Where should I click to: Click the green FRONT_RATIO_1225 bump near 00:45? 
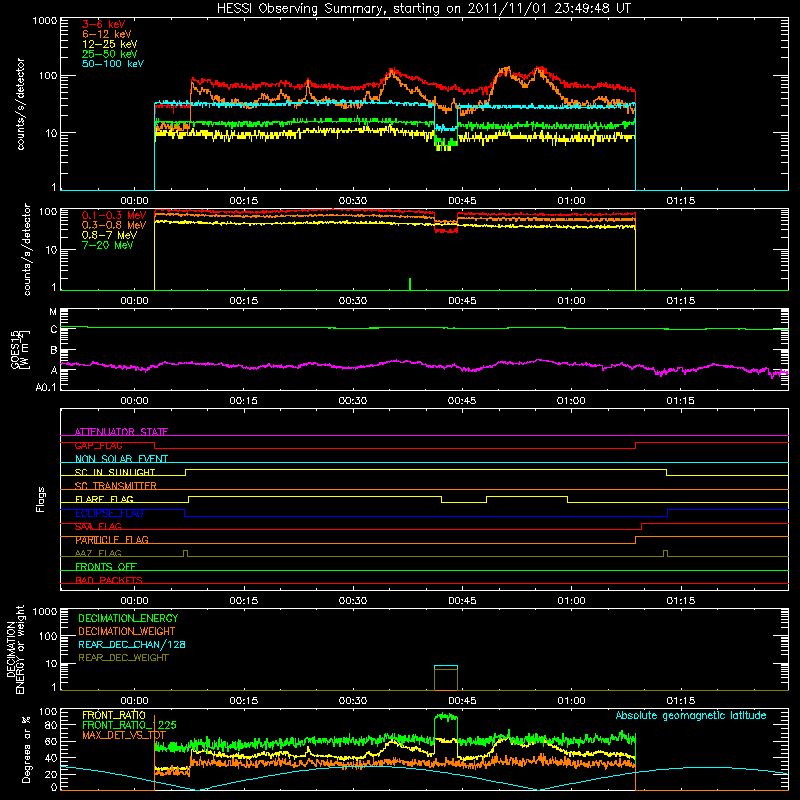[446, 716]
